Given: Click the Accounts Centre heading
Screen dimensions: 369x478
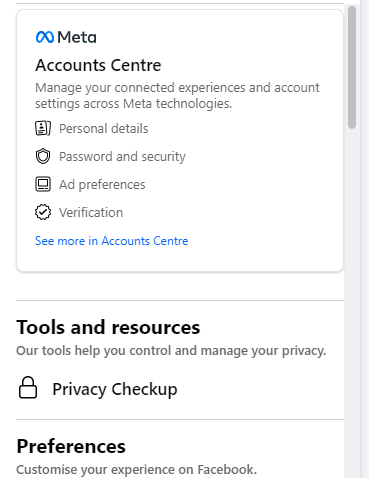Looking at the screenshot, I should (98, 65).
